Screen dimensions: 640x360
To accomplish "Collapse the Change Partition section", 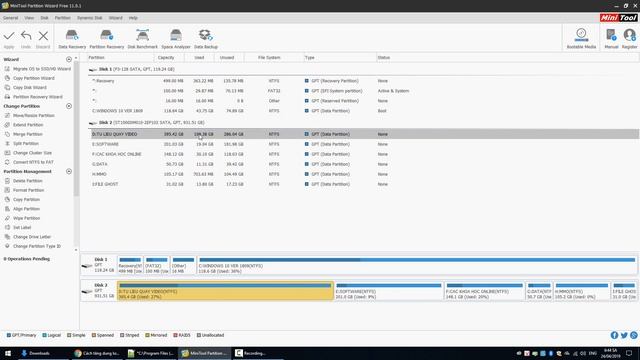I will coord(69,106).
